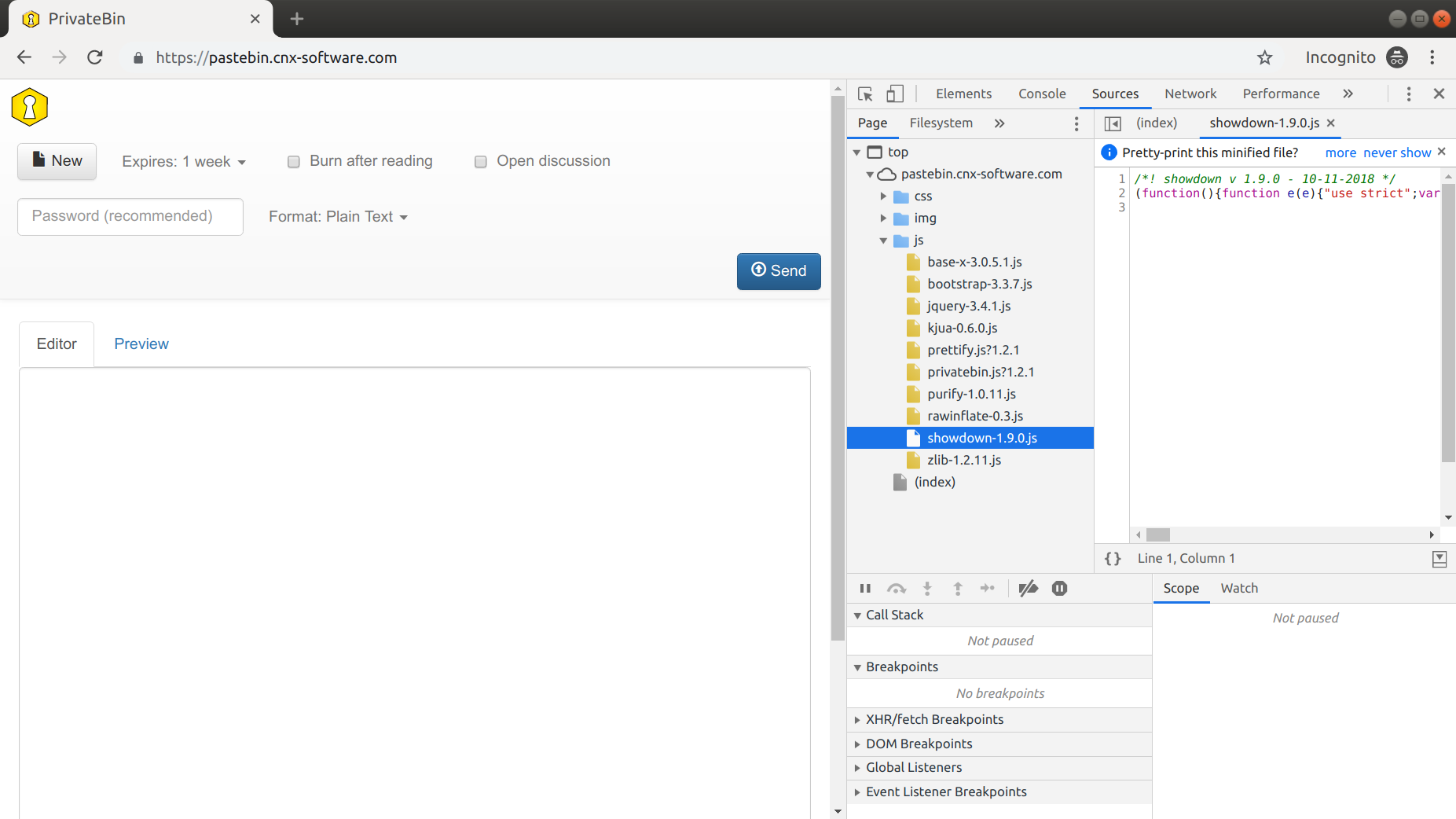This screenshot has width=1456, height=819.
Task: Toggle the device toolbar
Action: tap(895, 94)
